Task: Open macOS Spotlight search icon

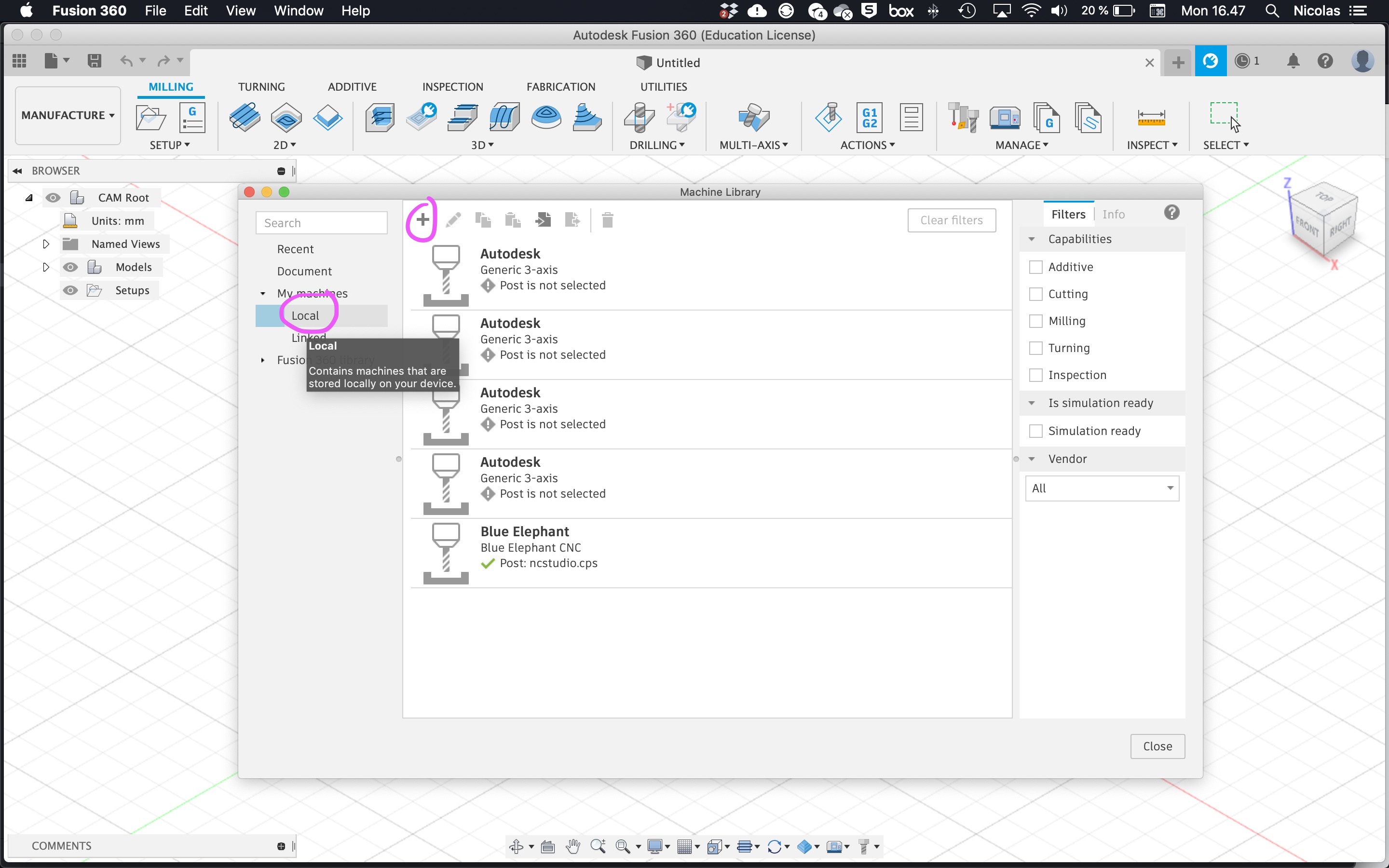Action: click(x=1271, y=11)
